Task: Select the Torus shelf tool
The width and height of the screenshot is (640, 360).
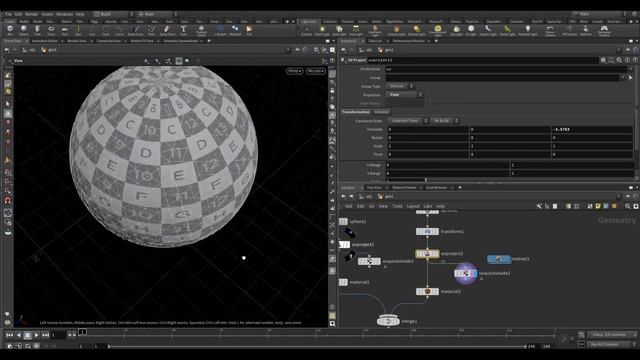Action: 51,30
